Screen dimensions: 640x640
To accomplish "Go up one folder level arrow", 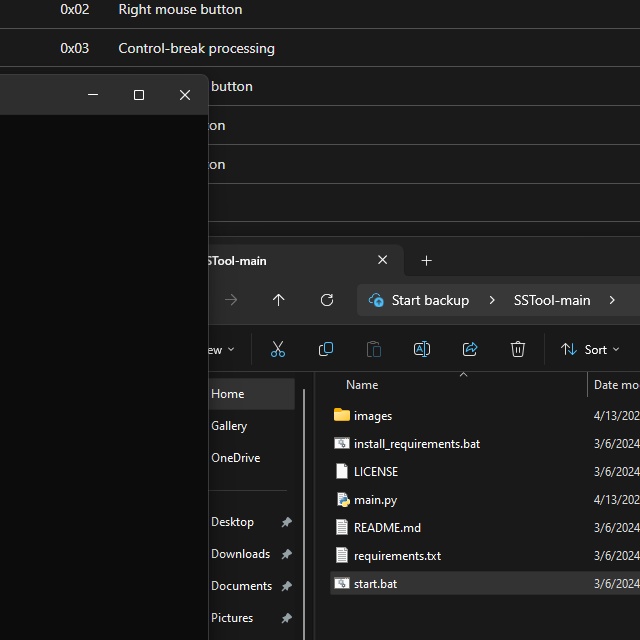I will (x=279, y=300).
